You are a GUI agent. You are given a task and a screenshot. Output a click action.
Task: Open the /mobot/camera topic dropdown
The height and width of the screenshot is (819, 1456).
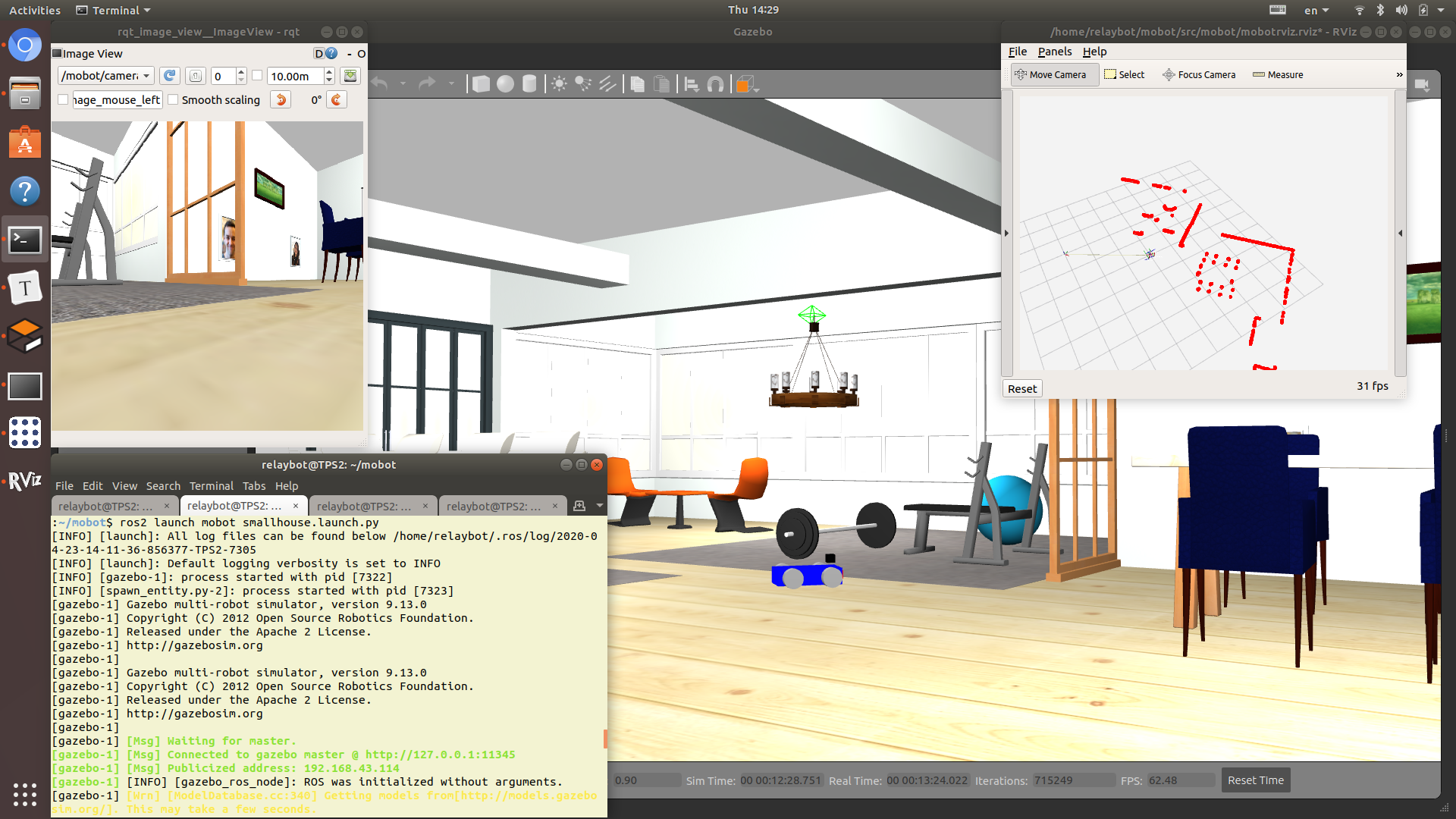[106, 76]
